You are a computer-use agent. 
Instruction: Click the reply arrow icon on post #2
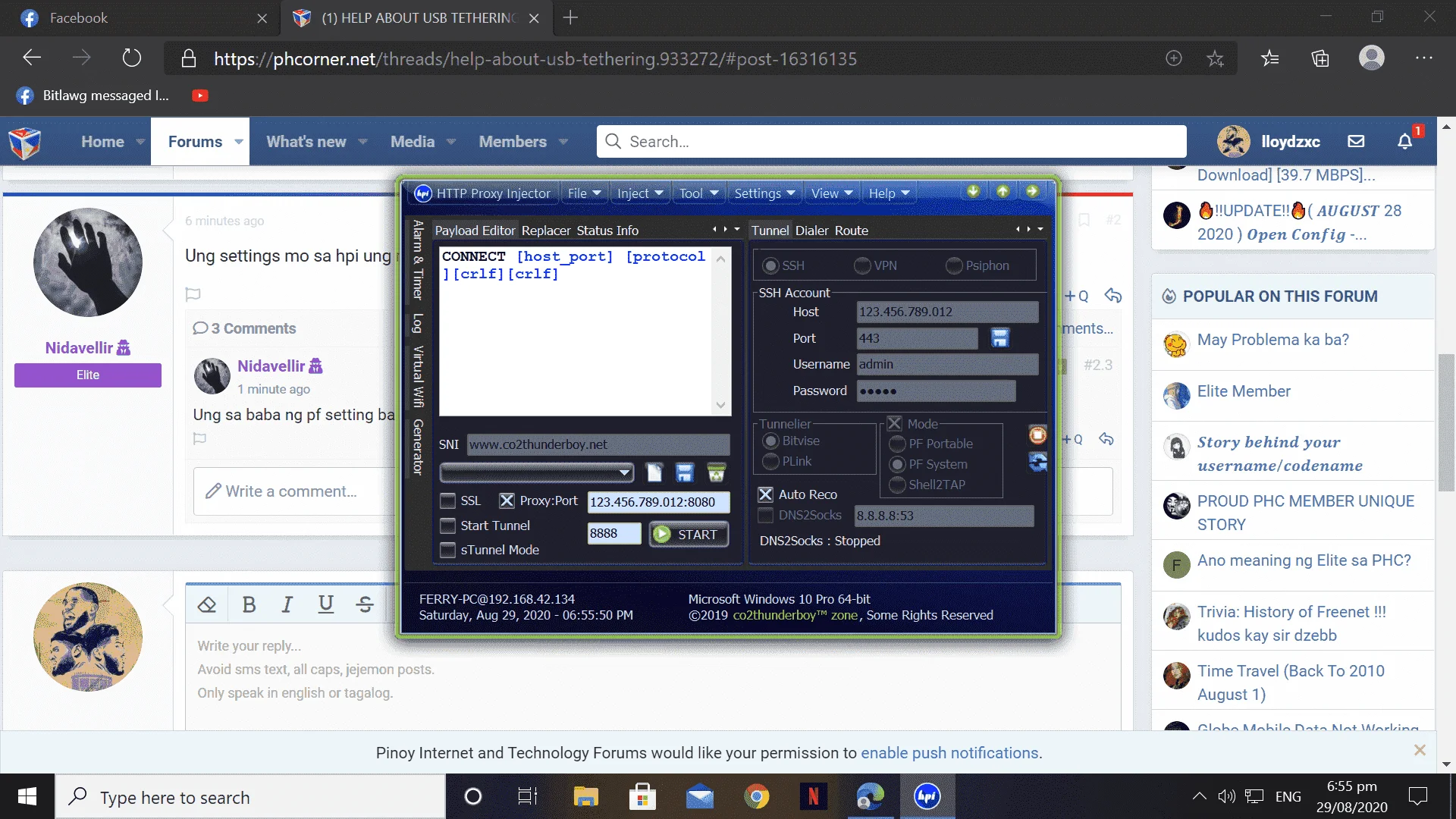tap(1112, 296)
